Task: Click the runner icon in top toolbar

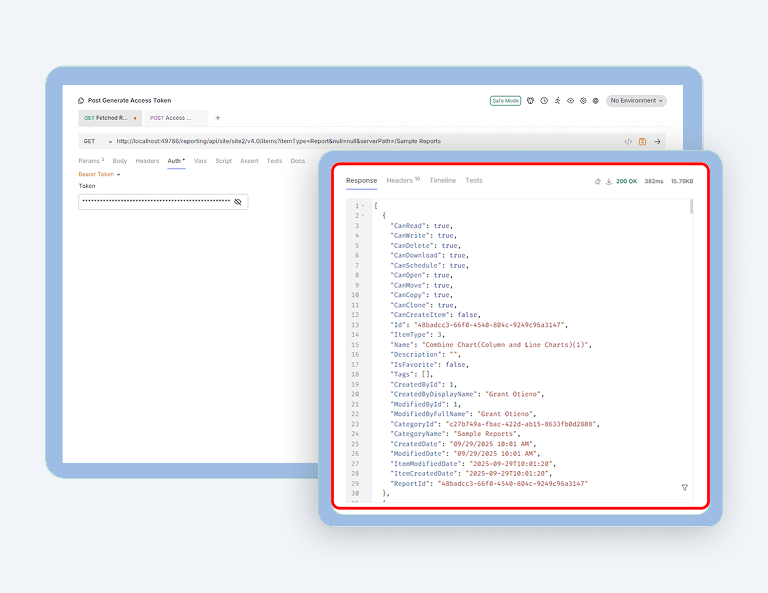Action: (557, 101)
